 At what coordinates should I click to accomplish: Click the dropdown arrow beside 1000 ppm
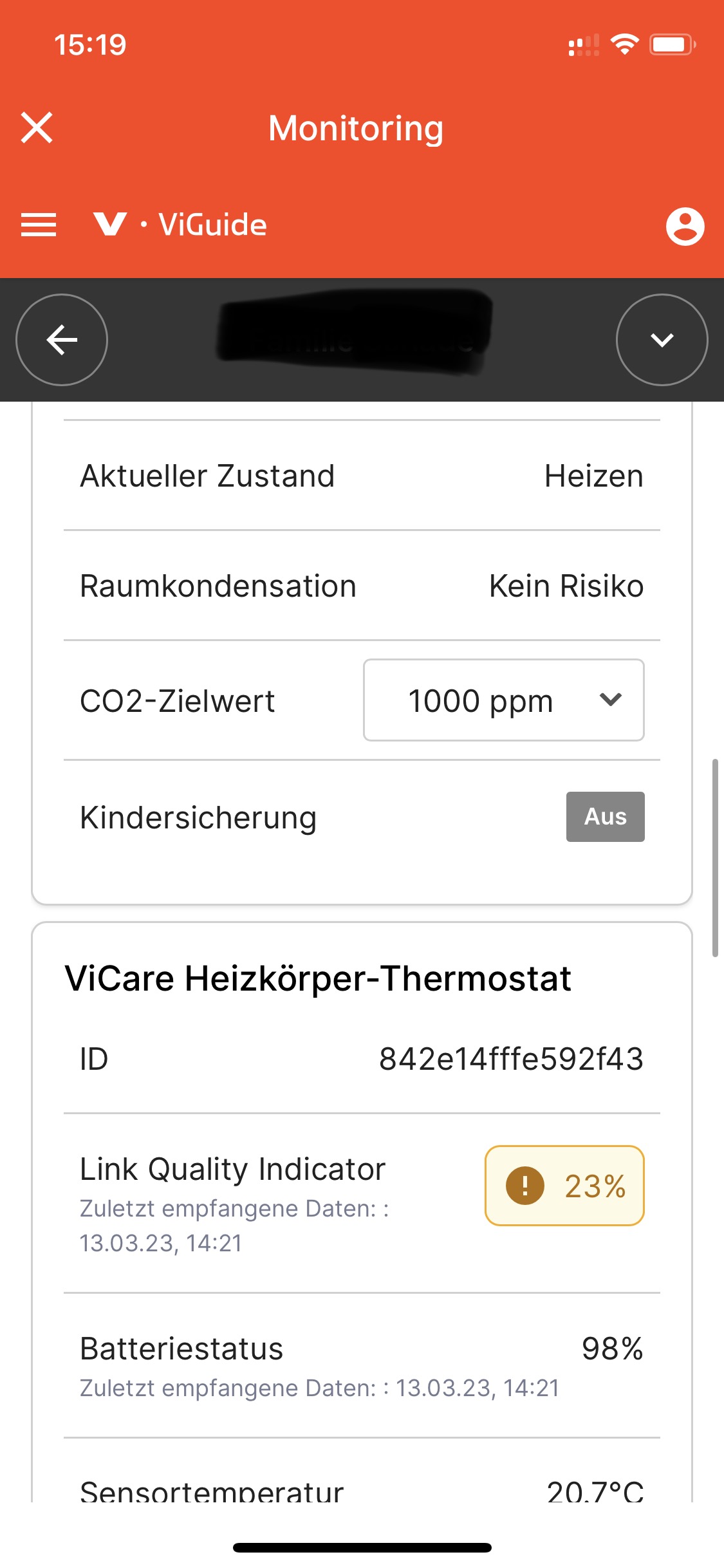pyautogui.click(x=610, y=699)
